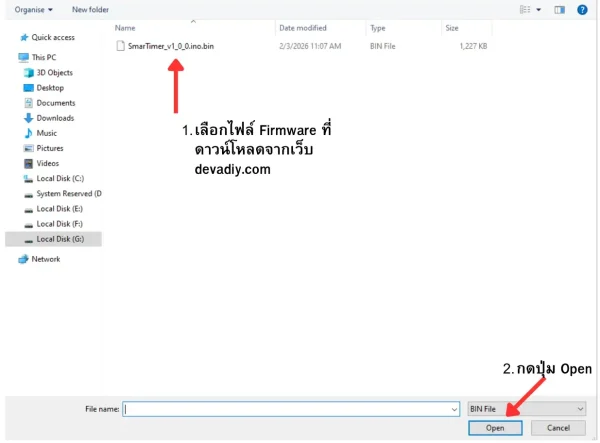The width and height of the screenshot is (600, 443).
Task: Open Music folder
Action: [47, 133]
